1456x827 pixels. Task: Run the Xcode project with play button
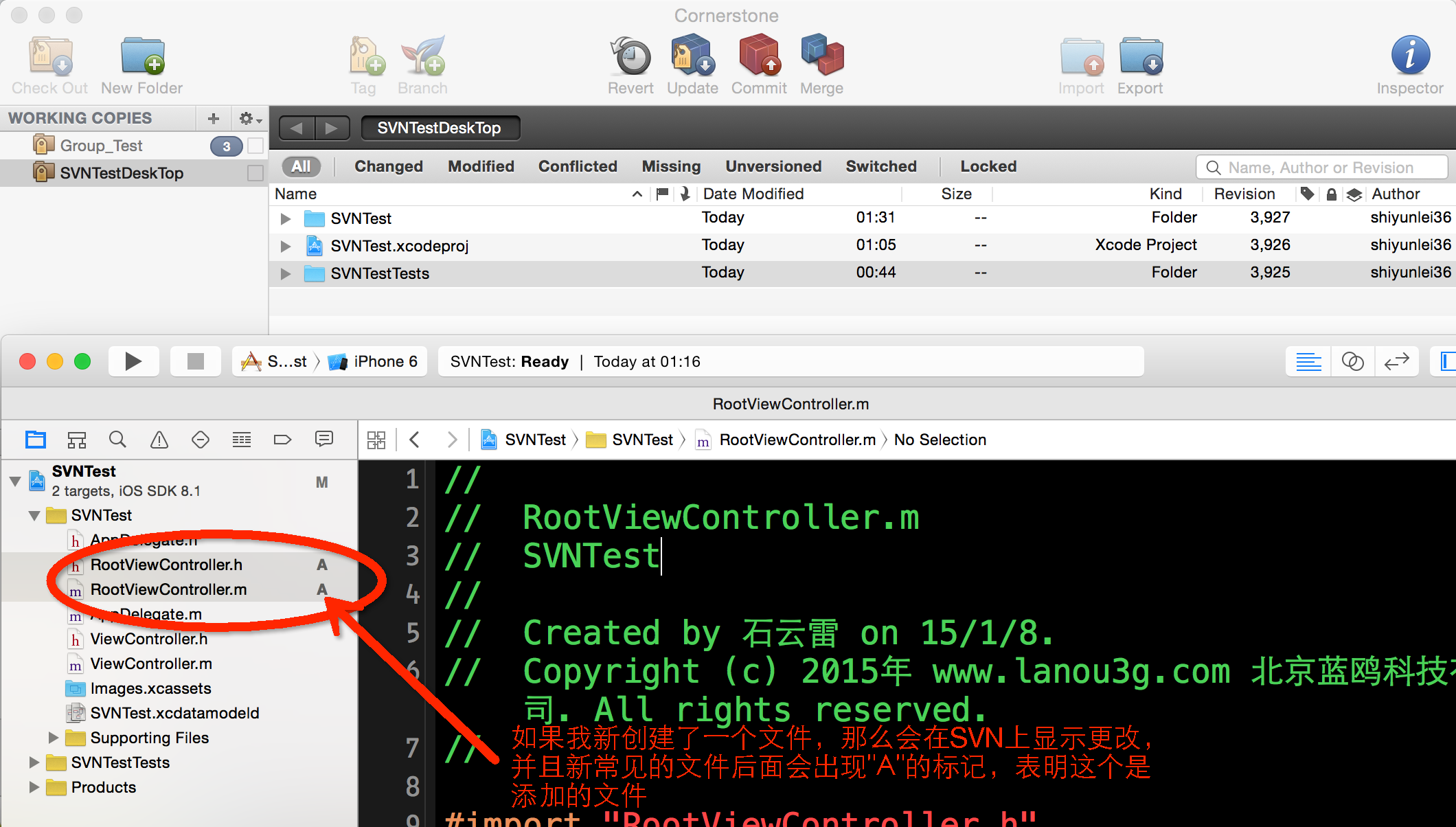133,361
